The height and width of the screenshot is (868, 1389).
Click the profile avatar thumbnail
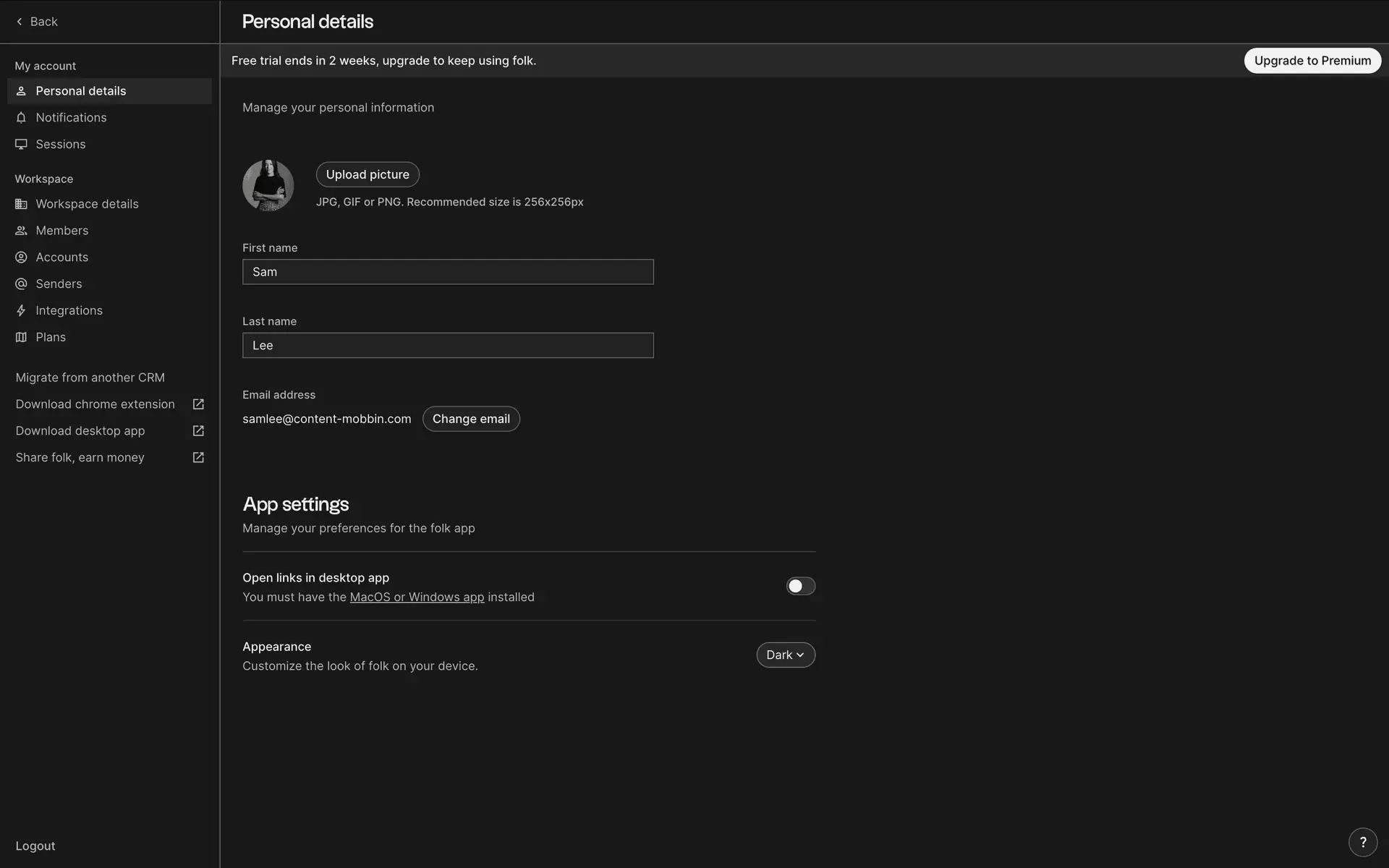click(x=268, y=186)
